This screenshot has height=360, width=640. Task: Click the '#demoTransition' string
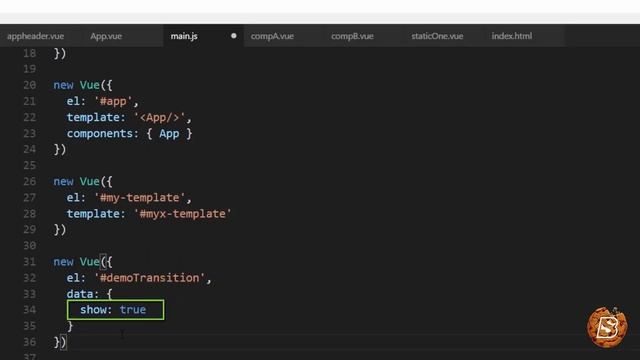click(x=150, y=278)
